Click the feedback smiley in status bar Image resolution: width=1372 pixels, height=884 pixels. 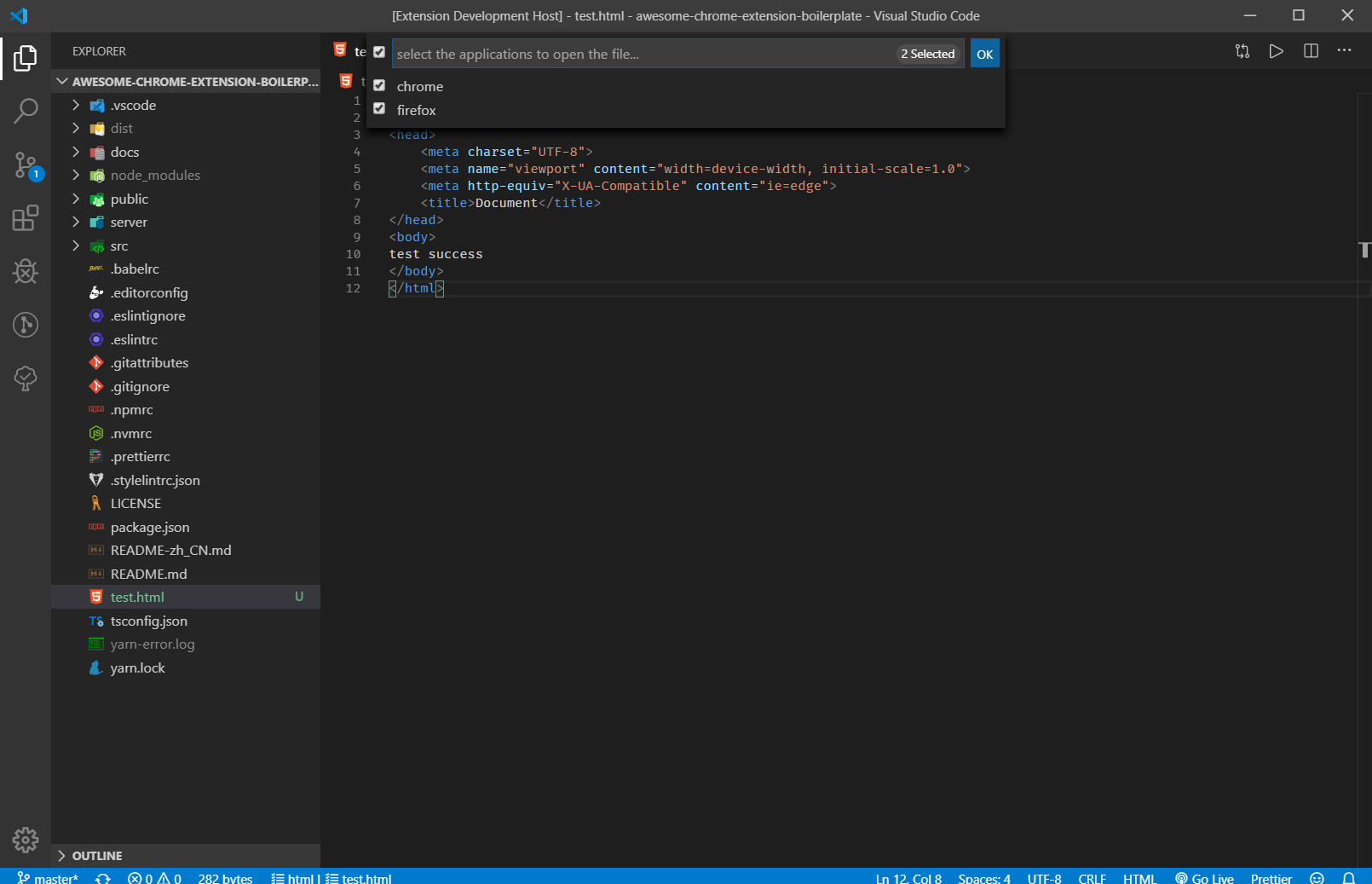pos(1317,878)
